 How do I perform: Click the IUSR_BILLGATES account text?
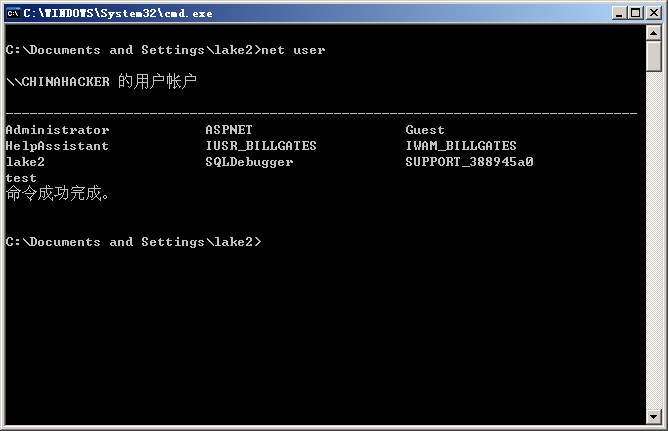pos(261,146)
